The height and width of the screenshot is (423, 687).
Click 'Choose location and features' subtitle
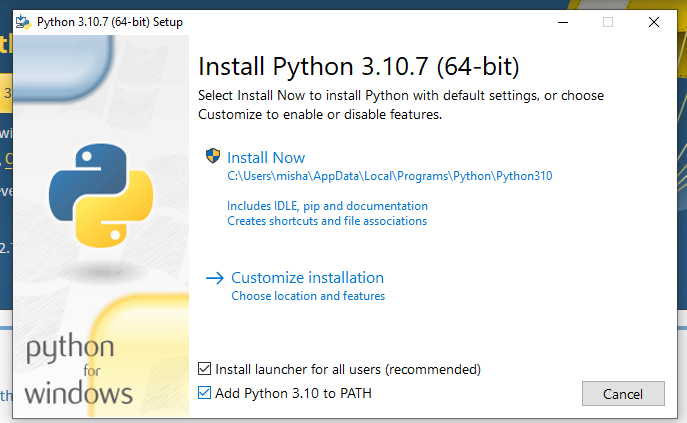(308, 296)
